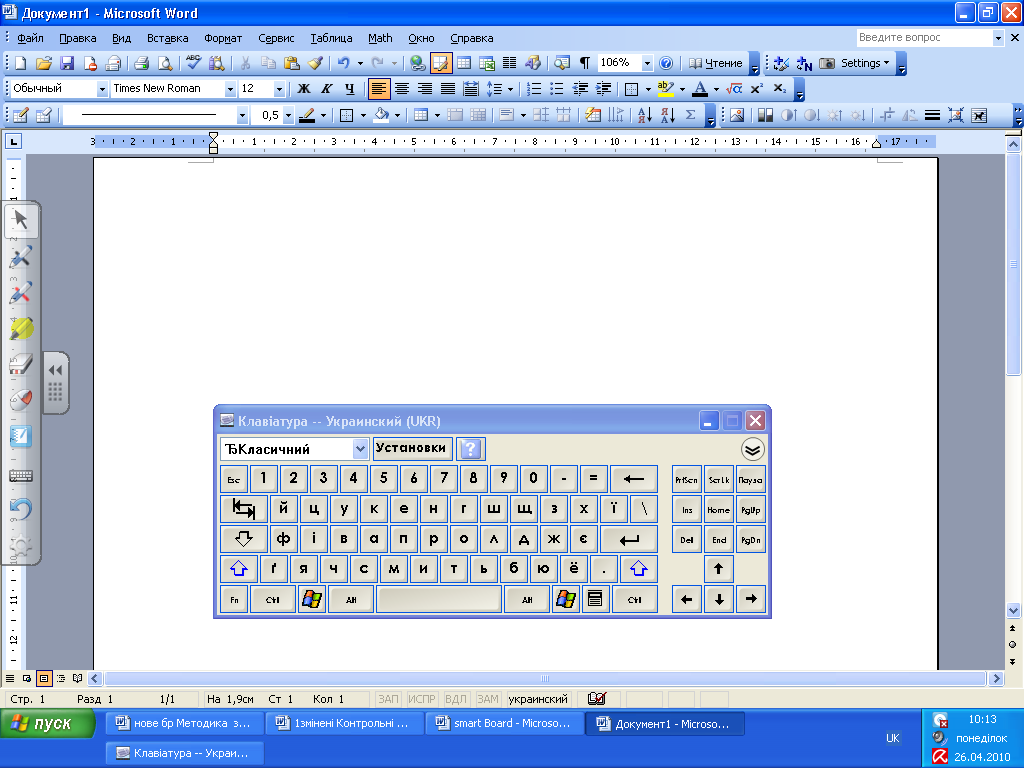Click the Установки button on the keyboard
This screenshot has height=768, width=1024.
click(411, 448)
